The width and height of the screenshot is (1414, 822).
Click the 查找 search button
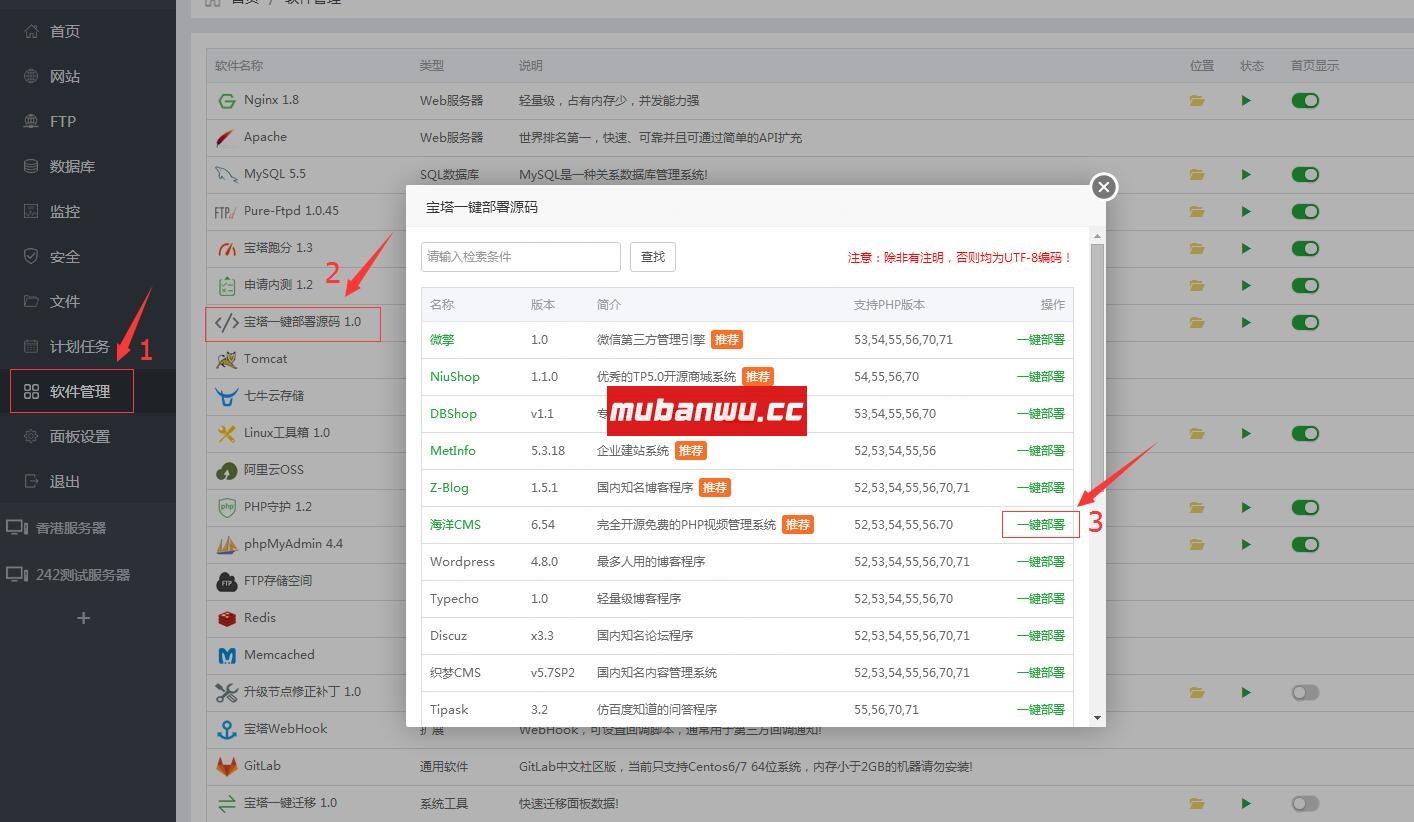coord(653,257)
